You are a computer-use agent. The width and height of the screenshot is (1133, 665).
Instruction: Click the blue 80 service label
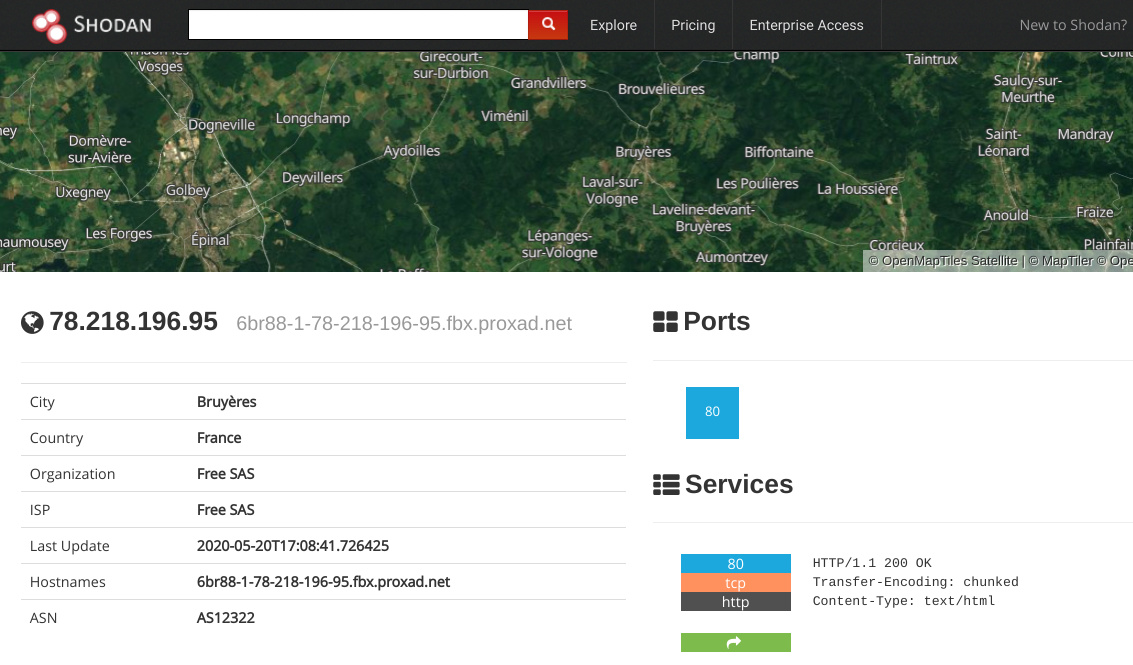pyautogui.click(x=736, y=564)
